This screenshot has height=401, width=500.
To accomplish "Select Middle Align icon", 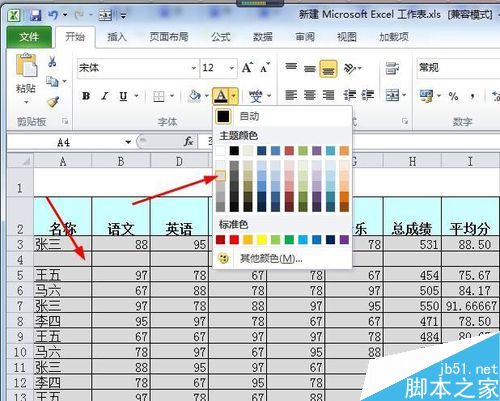I will (310, 68).
